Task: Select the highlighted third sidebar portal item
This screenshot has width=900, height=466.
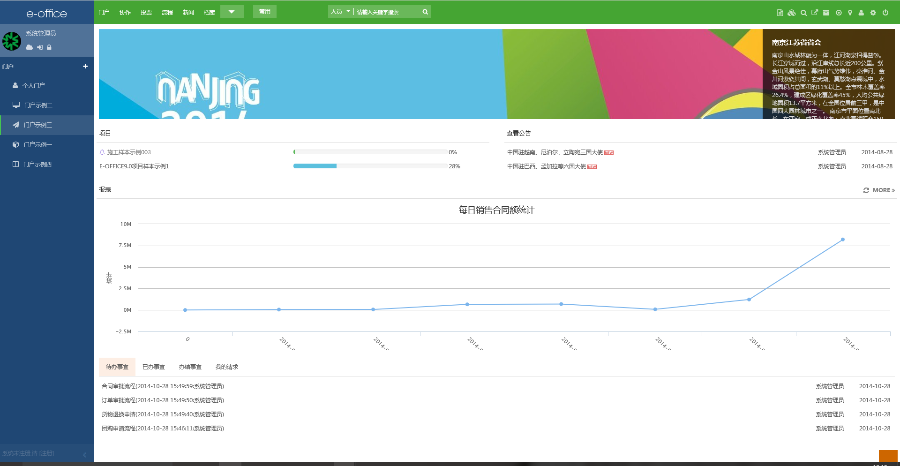Action: (x=47, y=125)
